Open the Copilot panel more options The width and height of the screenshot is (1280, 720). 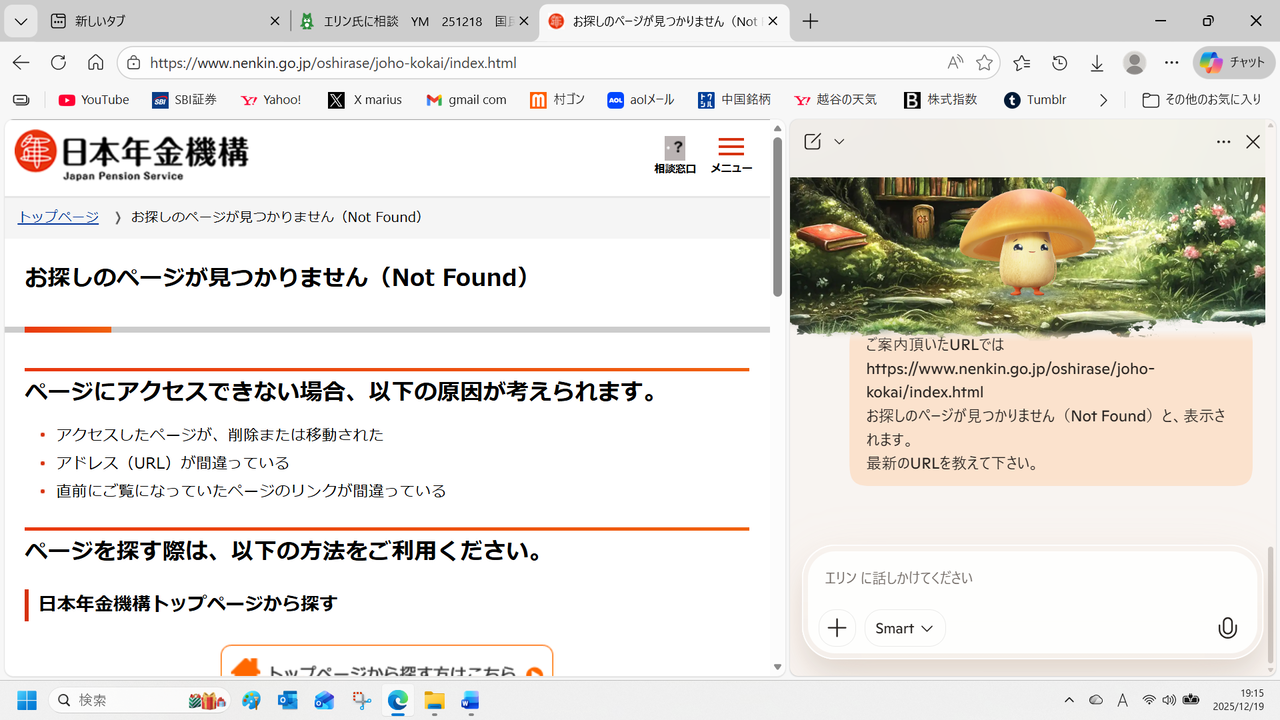[x=1223, y=142]
